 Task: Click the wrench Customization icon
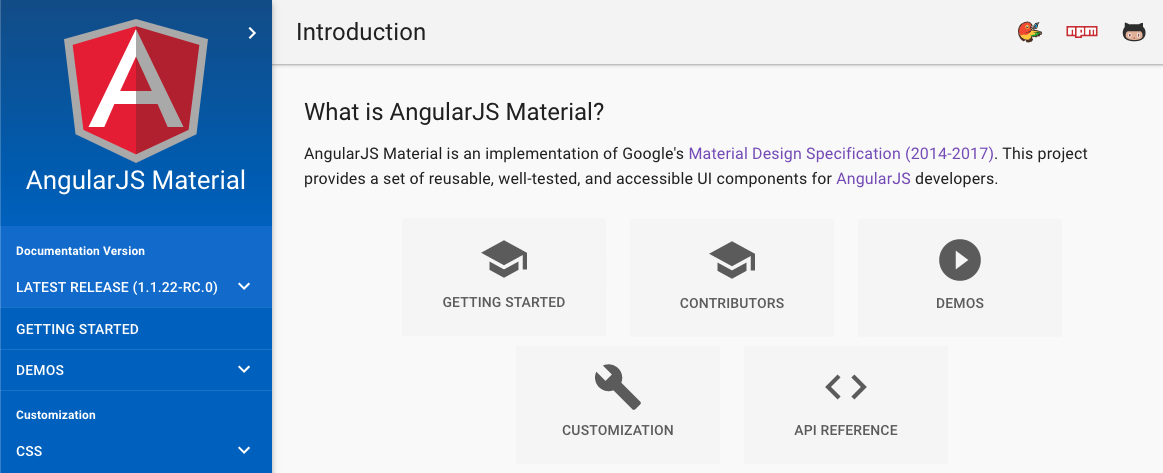pos(618,387)
